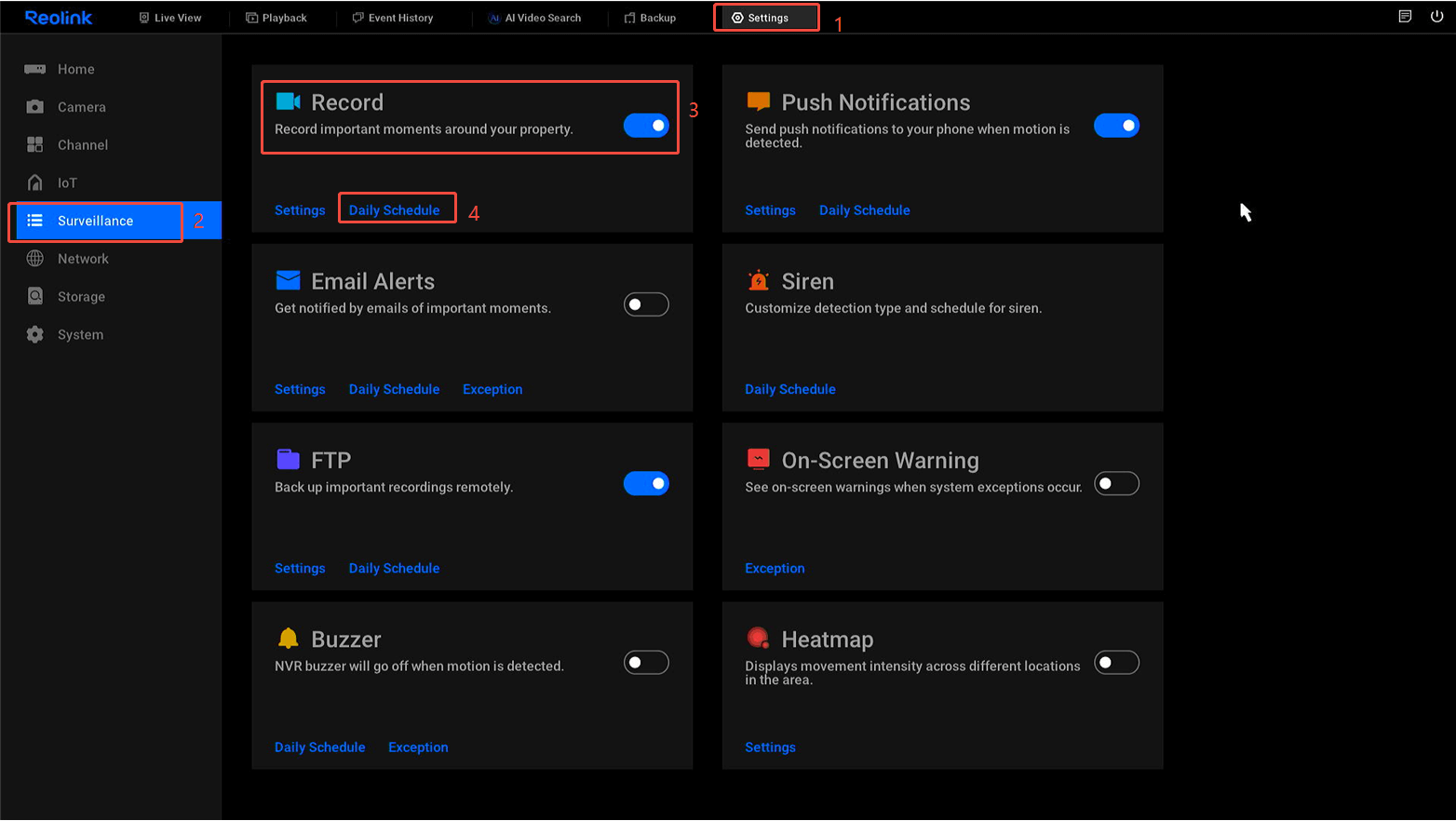Click the IoT house icon
Image resolution: width=1456 pixels, height=821 pixels.
[35, 183]
